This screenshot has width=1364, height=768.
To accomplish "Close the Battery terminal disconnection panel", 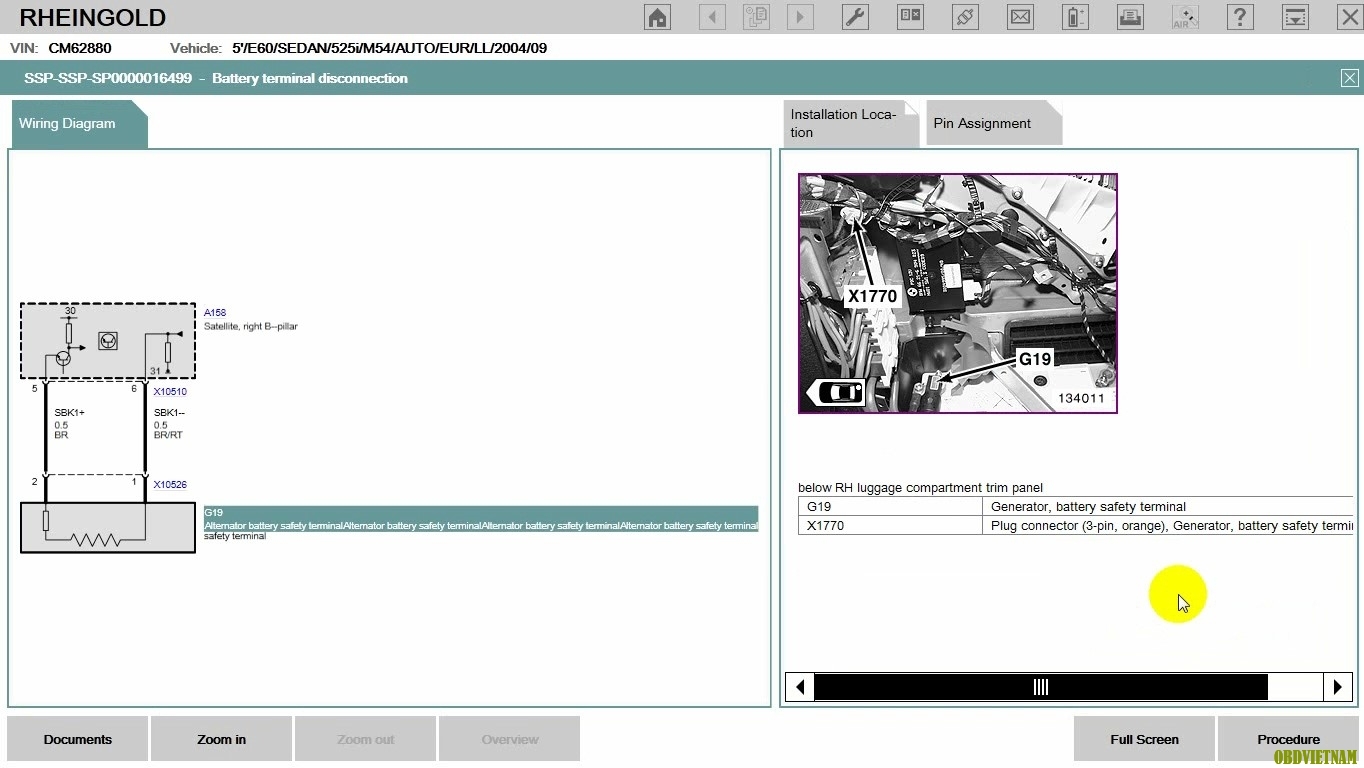I will (x=1349, y=78).
